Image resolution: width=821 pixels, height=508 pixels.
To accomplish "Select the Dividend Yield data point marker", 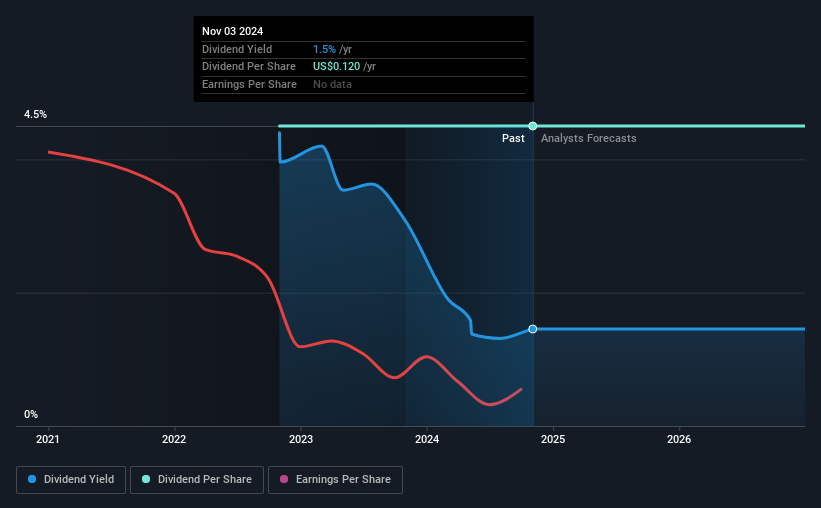I will click(x=532, y=329).
